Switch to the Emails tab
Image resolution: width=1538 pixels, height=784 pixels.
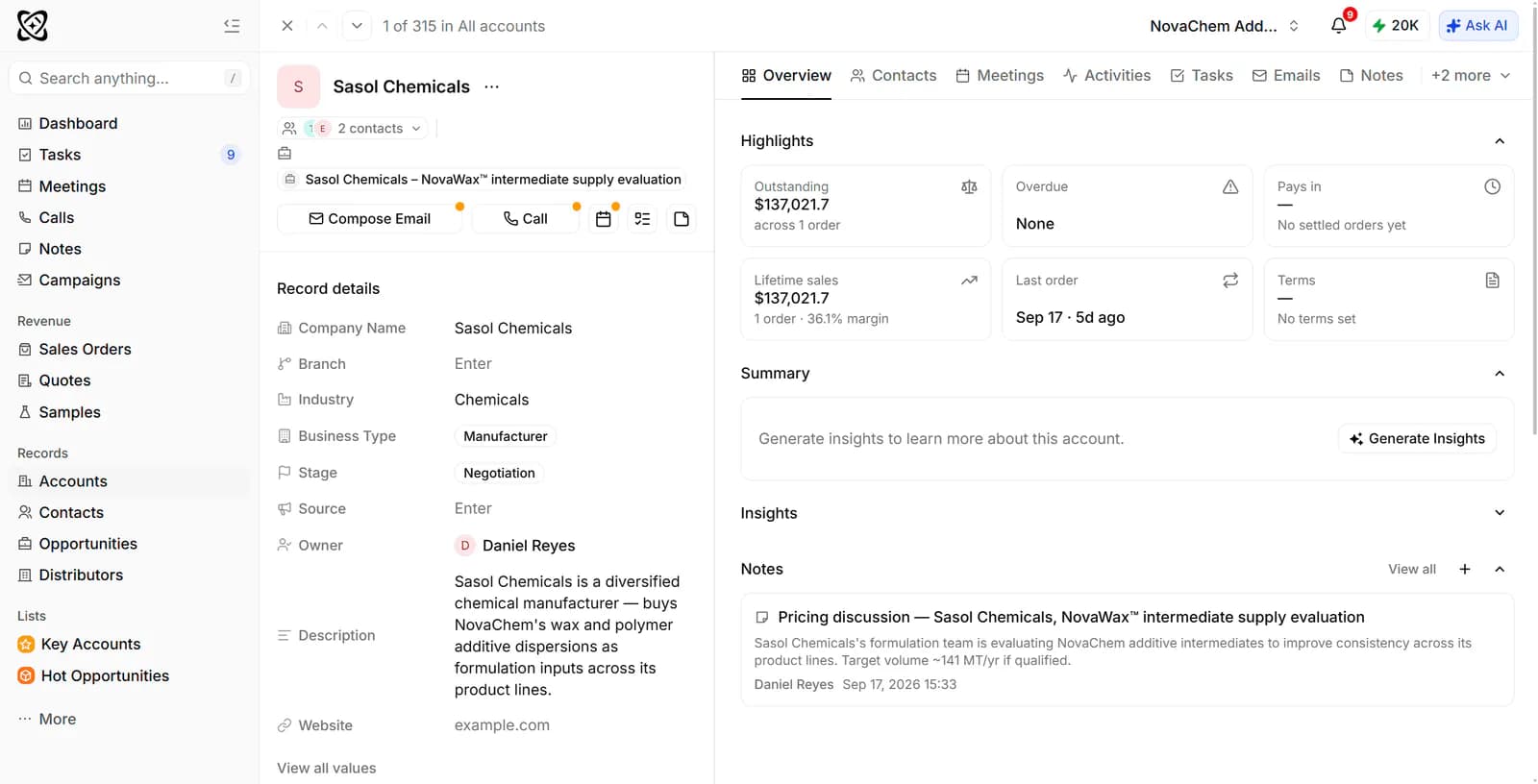[x=1286, y=75]
